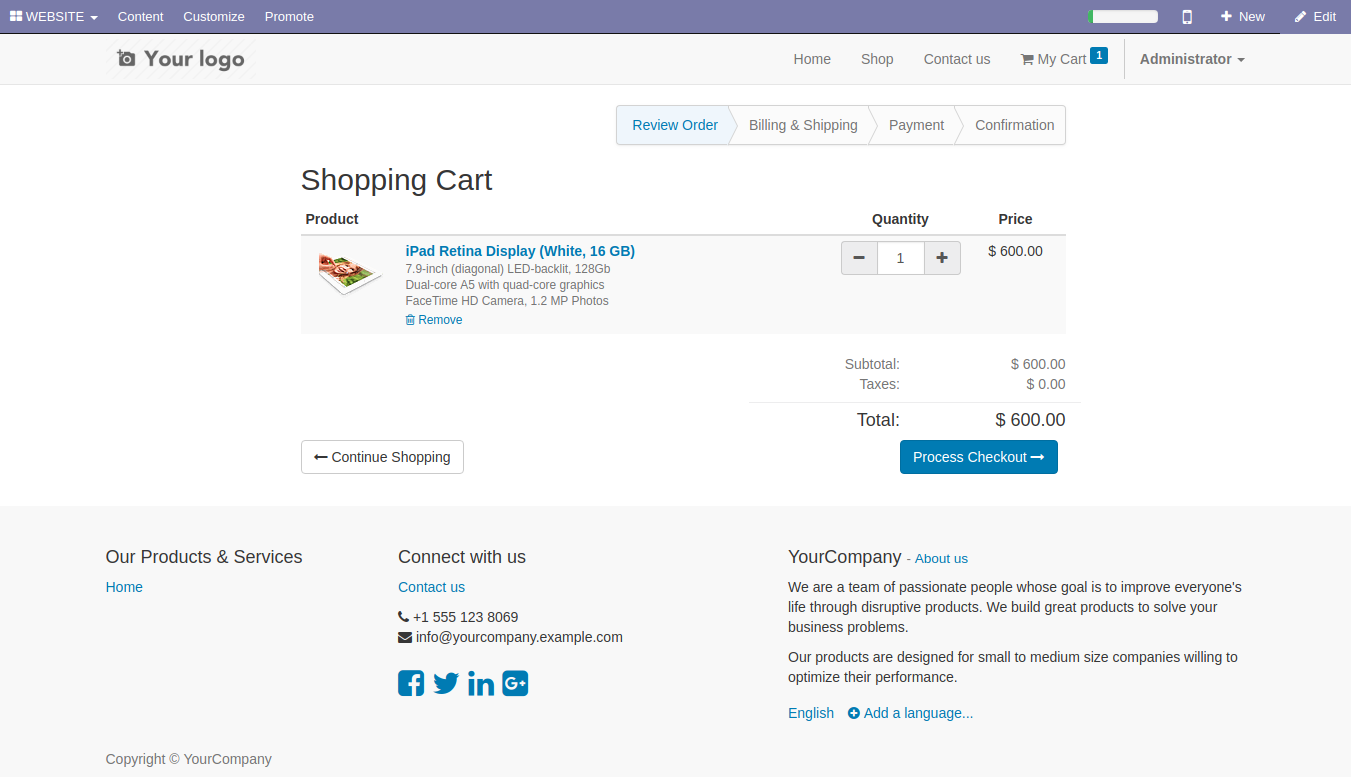
Task: Open the Facebook social icon
Action: click(x=411, y=683)
